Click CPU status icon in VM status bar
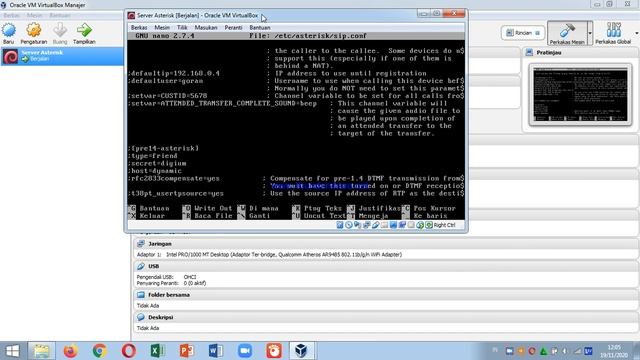Screen dimensions: 640x360 point(411,225)
